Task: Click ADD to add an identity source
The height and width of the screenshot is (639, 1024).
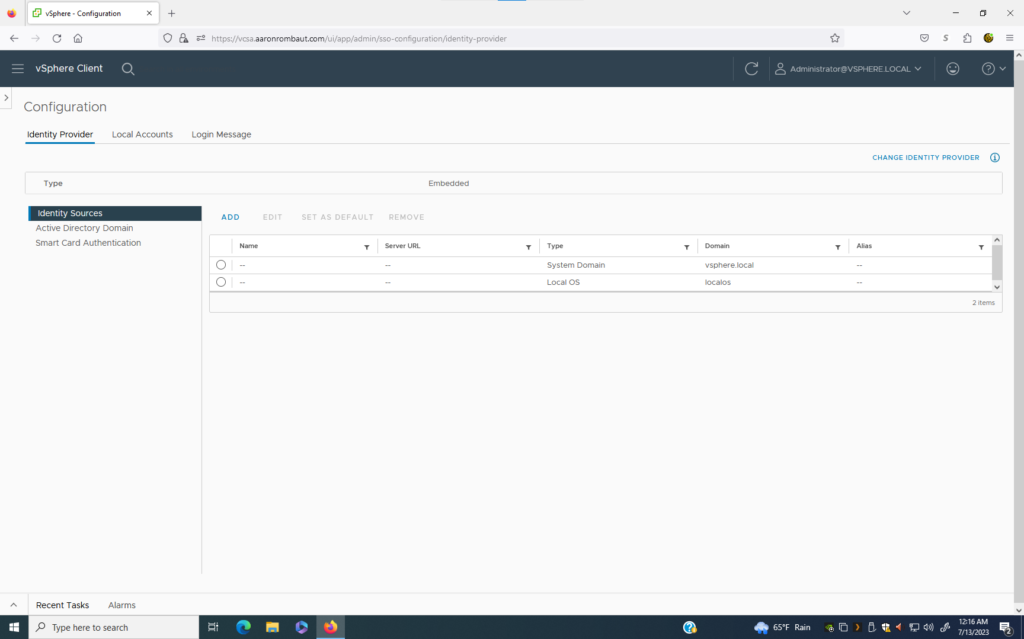Action: 230,217
